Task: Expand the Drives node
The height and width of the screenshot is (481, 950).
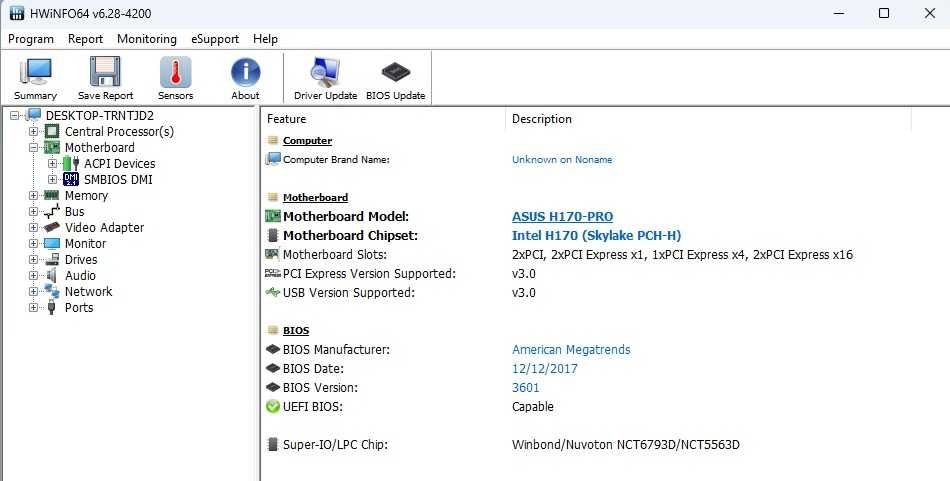Action: pos(33,259)
